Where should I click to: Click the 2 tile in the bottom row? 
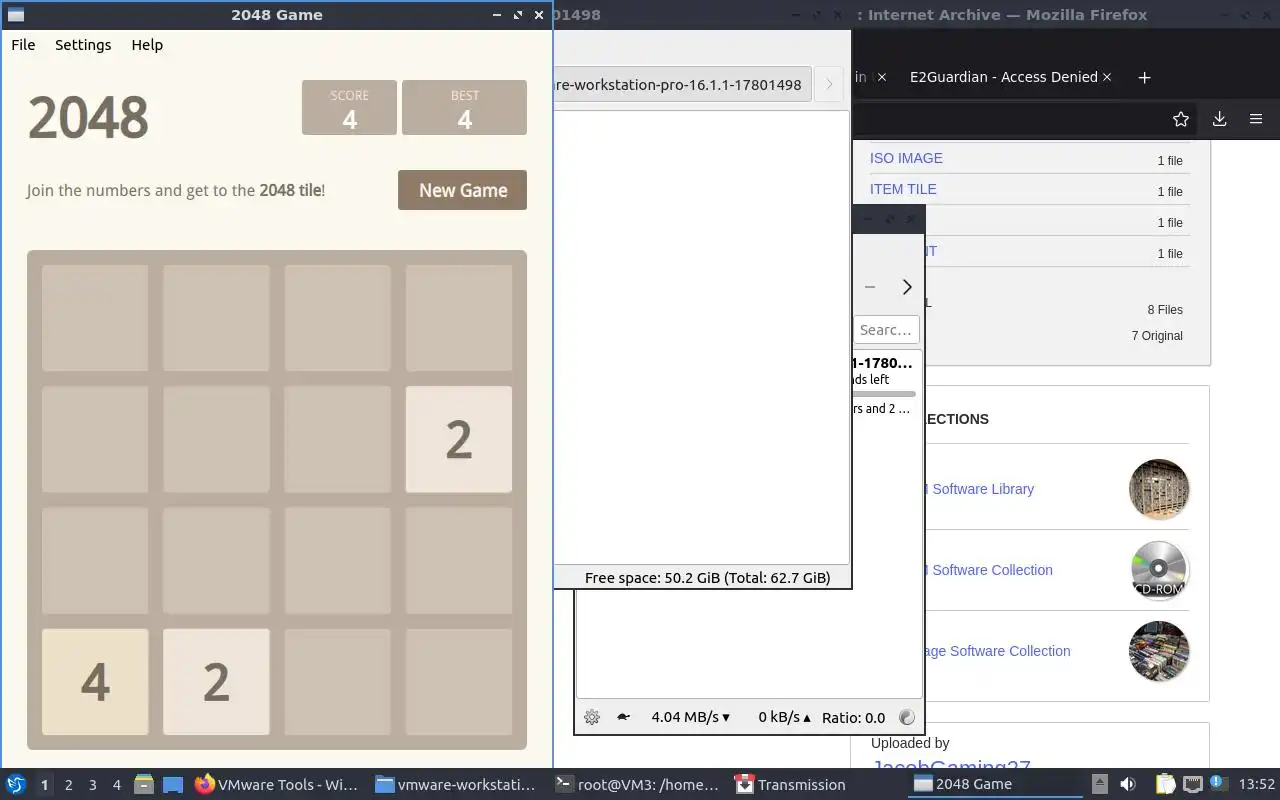216,682
